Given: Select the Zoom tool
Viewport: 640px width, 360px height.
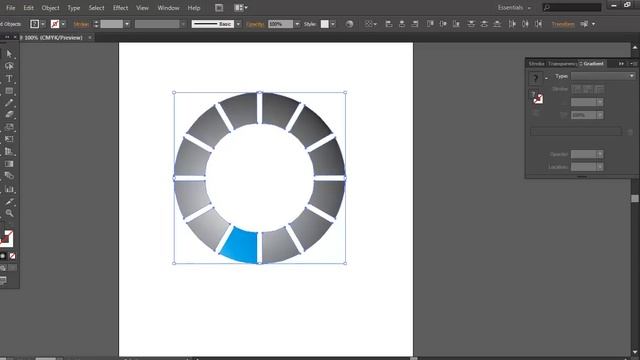Looking at the screenshot, I should [x=9, y=213].
